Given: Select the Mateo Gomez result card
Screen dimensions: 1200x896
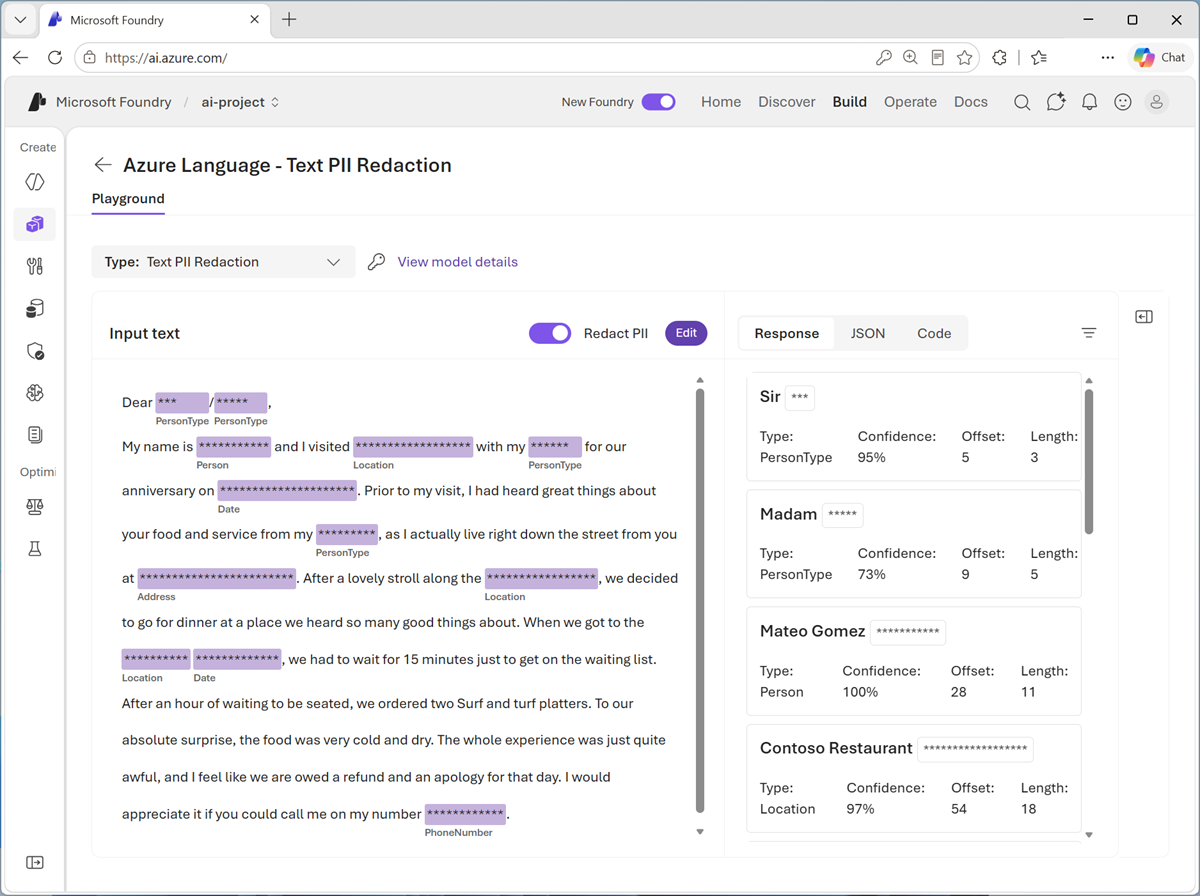Looking at the screenshot, I should coord(914,660).
